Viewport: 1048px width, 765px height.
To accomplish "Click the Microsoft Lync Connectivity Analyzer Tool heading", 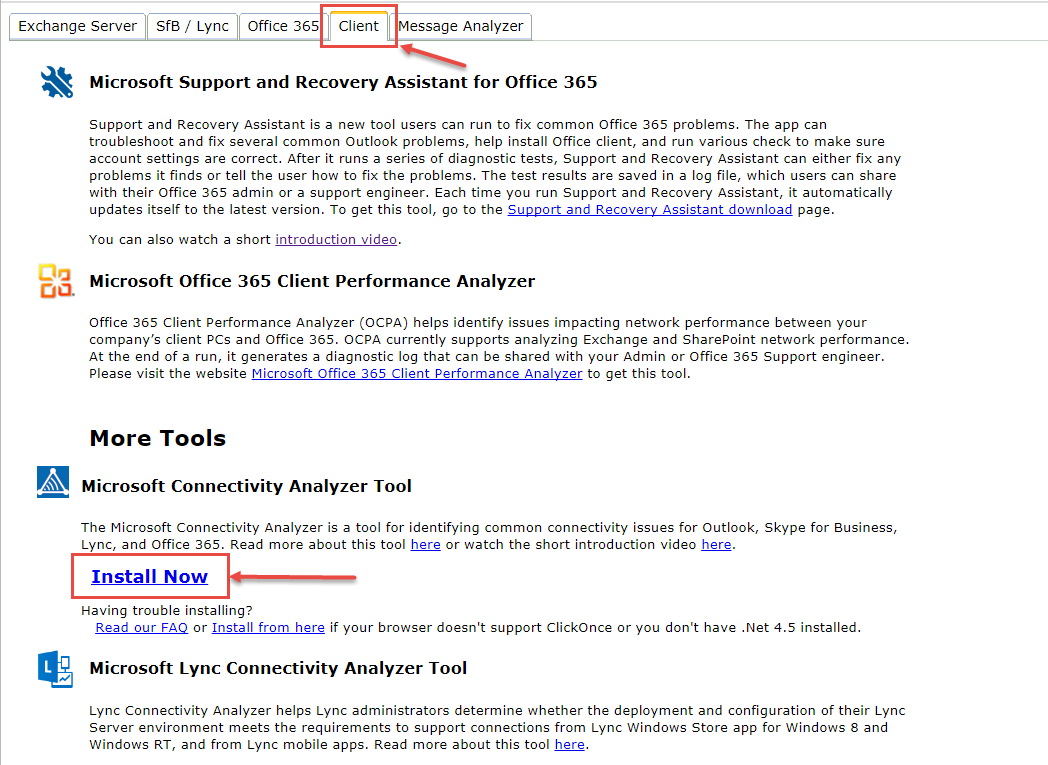I will [x=278, y=668].
